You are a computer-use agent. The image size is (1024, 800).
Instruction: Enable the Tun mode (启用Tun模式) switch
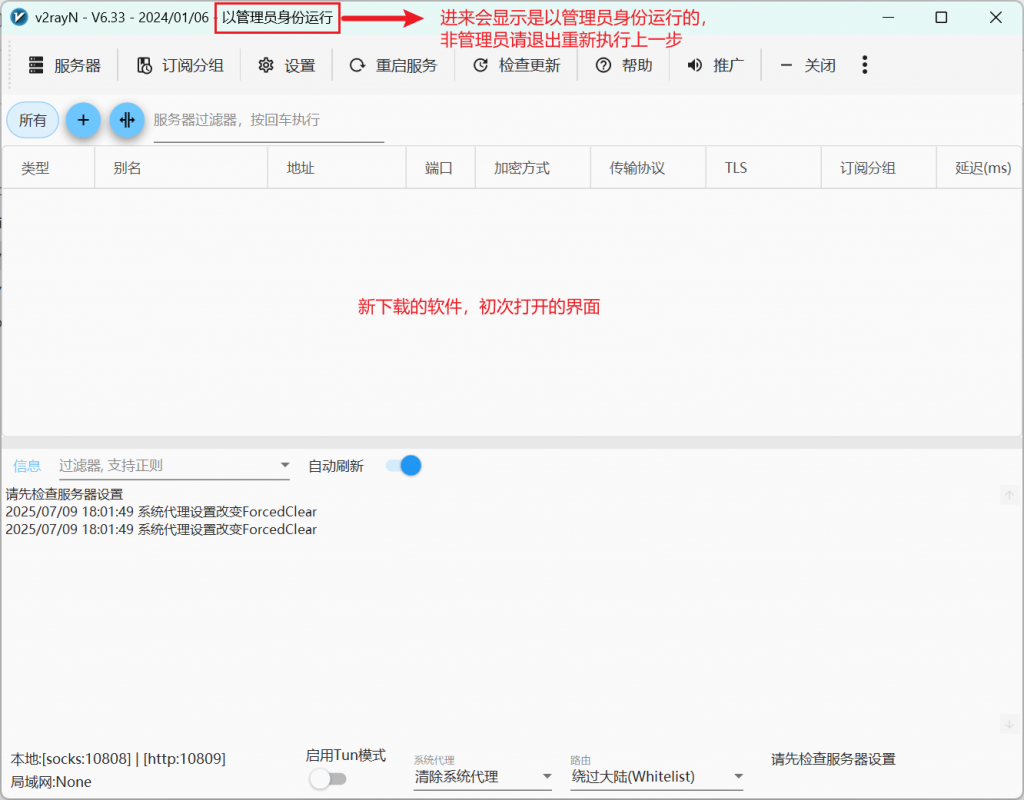pyautogui.click(x=327, y=779)
